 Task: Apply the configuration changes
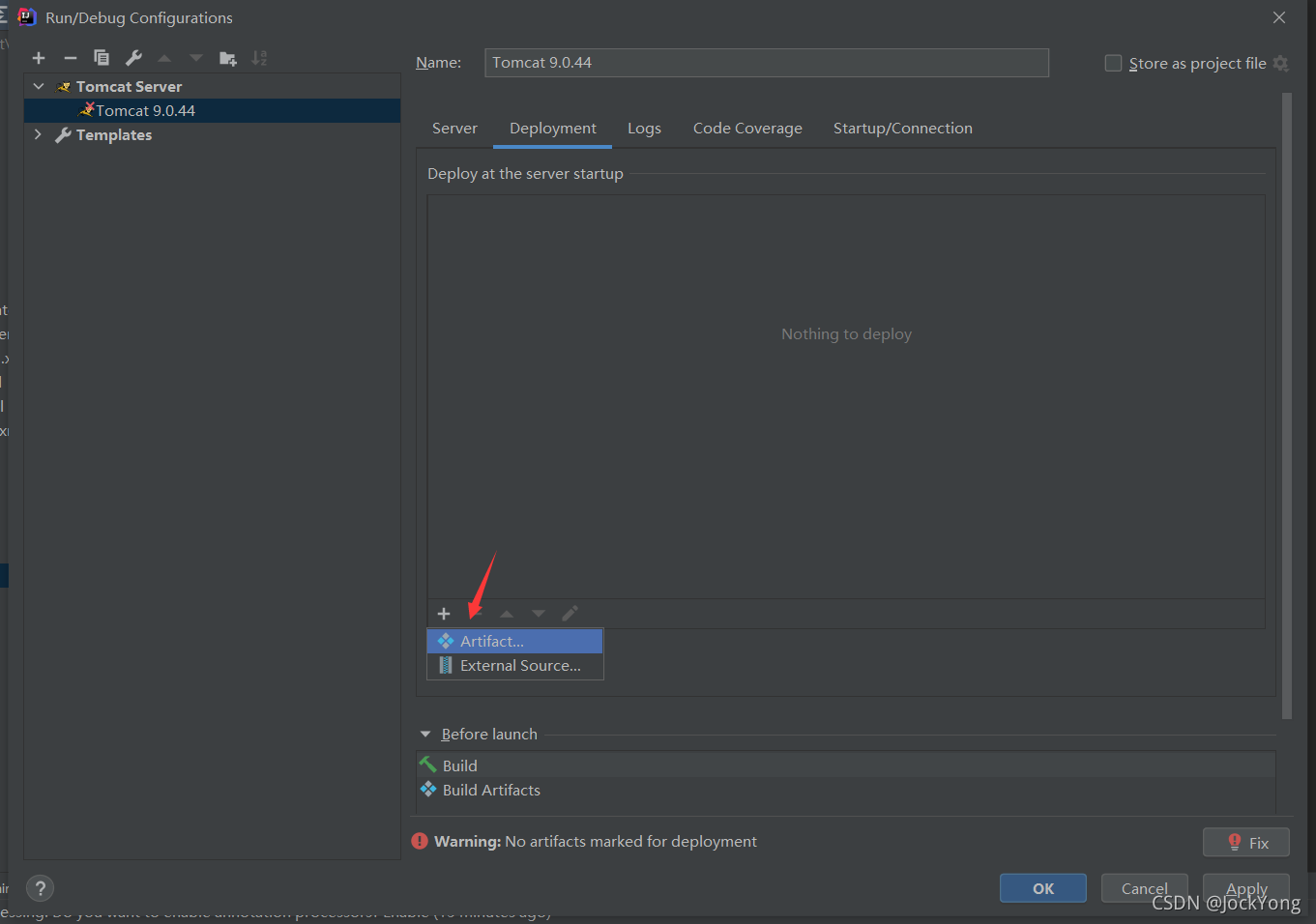pyautogui.click(x=1246, y=888)
